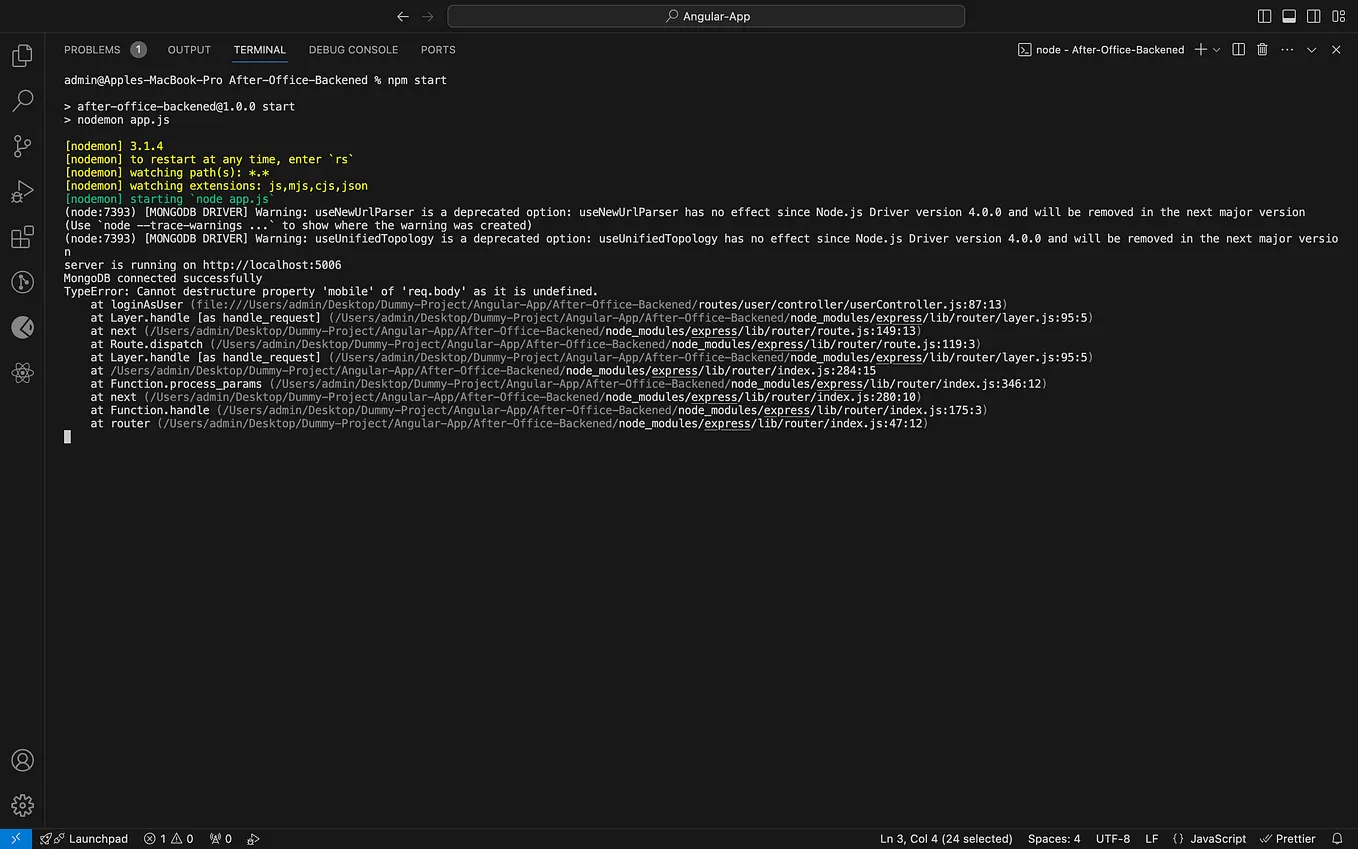Open the Accounts menu in the activity bar
The image size is (1358, 849).
point(22,760)
